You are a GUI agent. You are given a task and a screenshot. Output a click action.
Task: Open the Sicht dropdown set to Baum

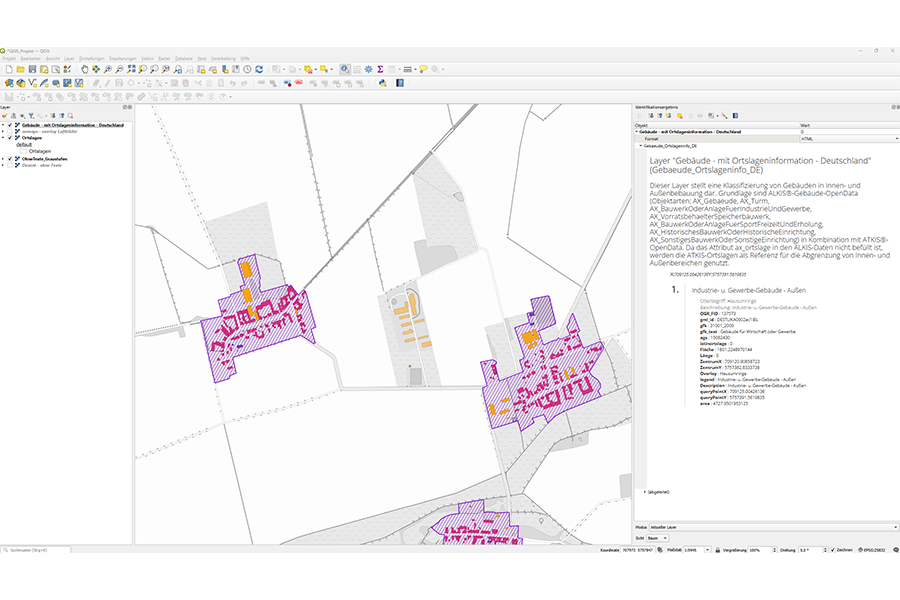(x=660, y=538)
